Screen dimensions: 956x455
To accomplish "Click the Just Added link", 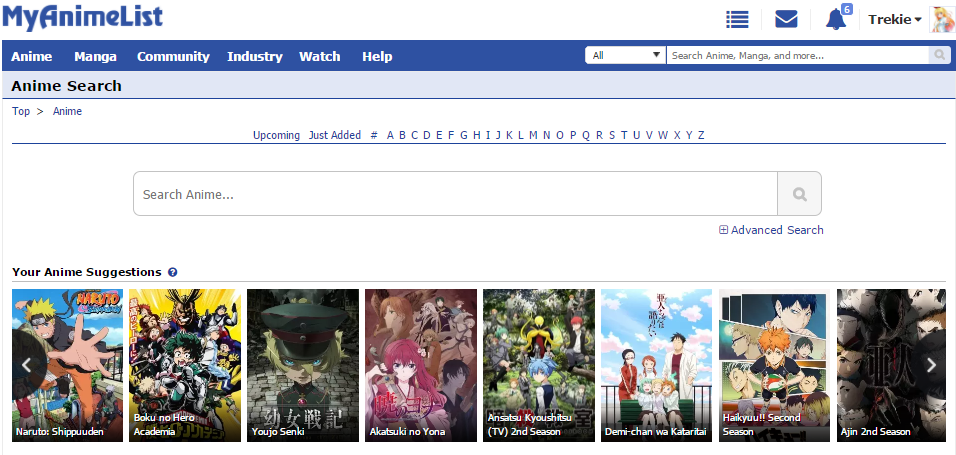I will pyautogui.click(x=335, y=135).
